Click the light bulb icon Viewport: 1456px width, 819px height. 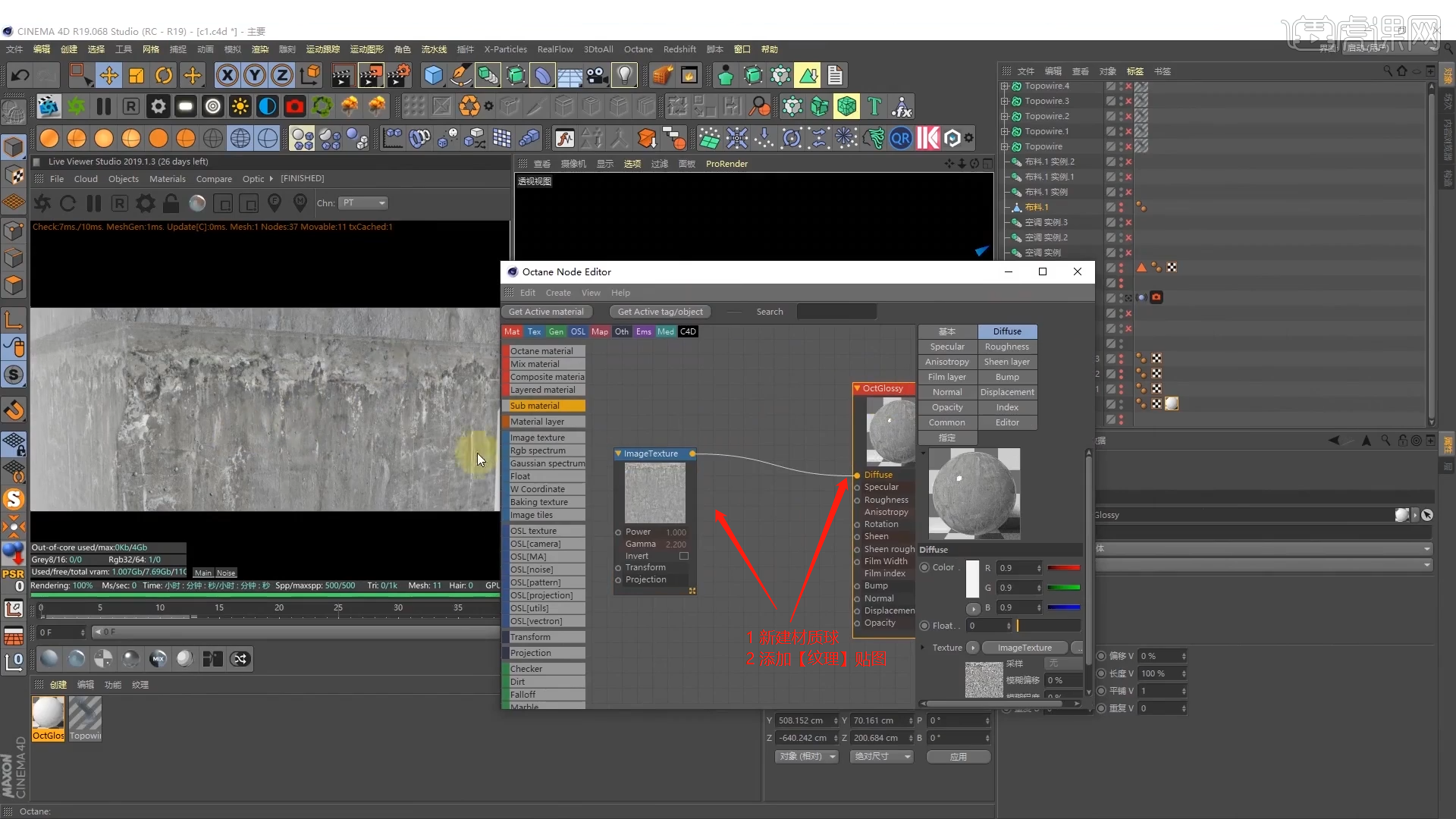pyautogui.click(x=624, y=75)
